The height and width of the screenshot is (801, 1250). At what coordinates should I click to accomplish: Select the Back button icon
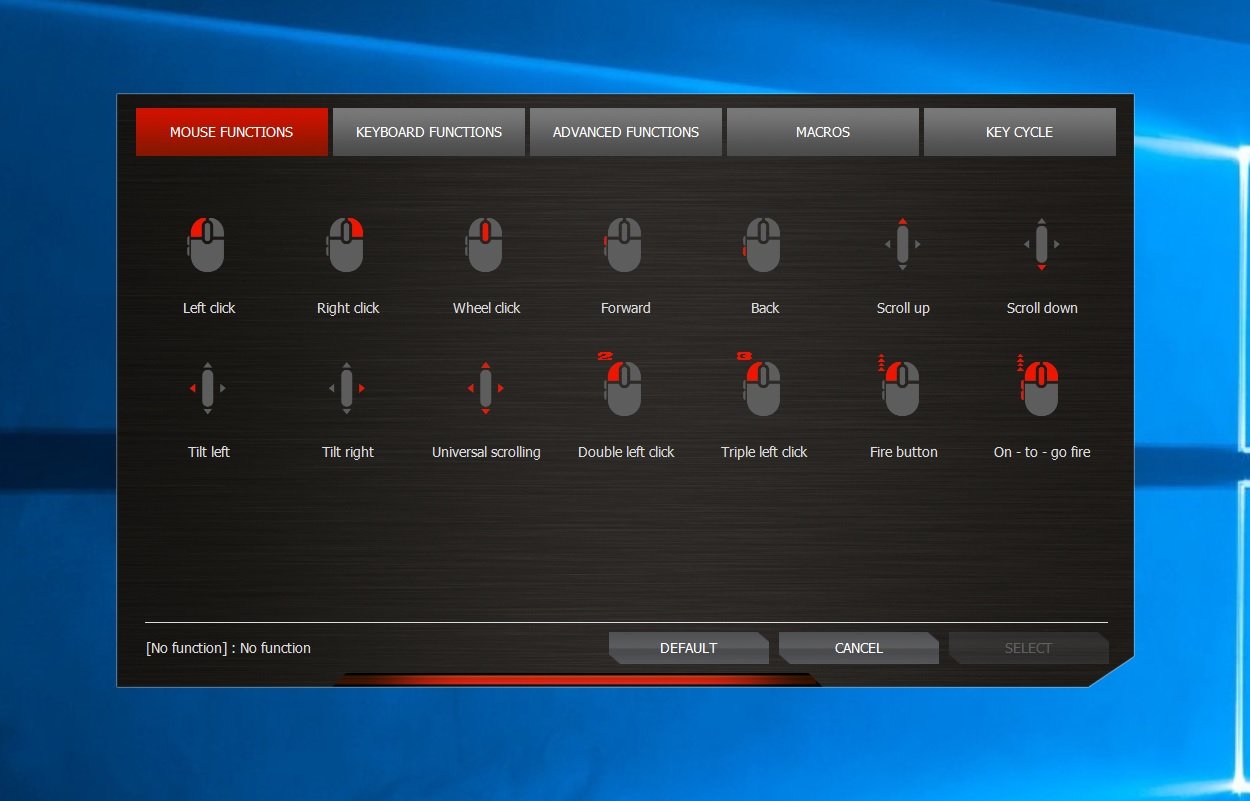pos(762,245)
